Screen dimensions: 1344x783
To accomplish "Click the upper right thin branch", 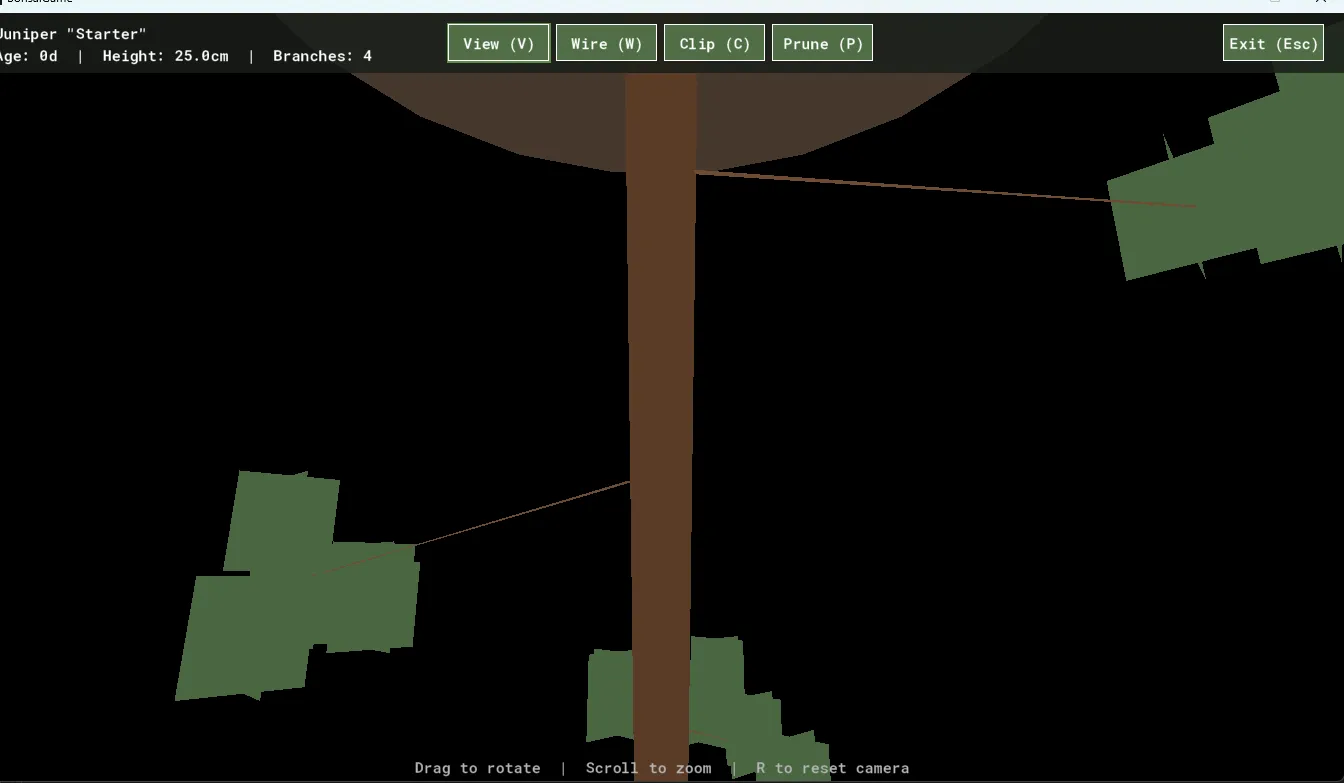I will 900,185.
